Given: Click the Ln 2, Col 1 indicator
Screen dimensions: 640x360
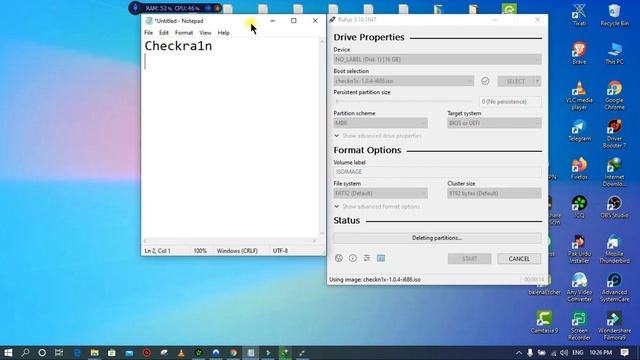Looking at the screenshot, I should [158, 251].
